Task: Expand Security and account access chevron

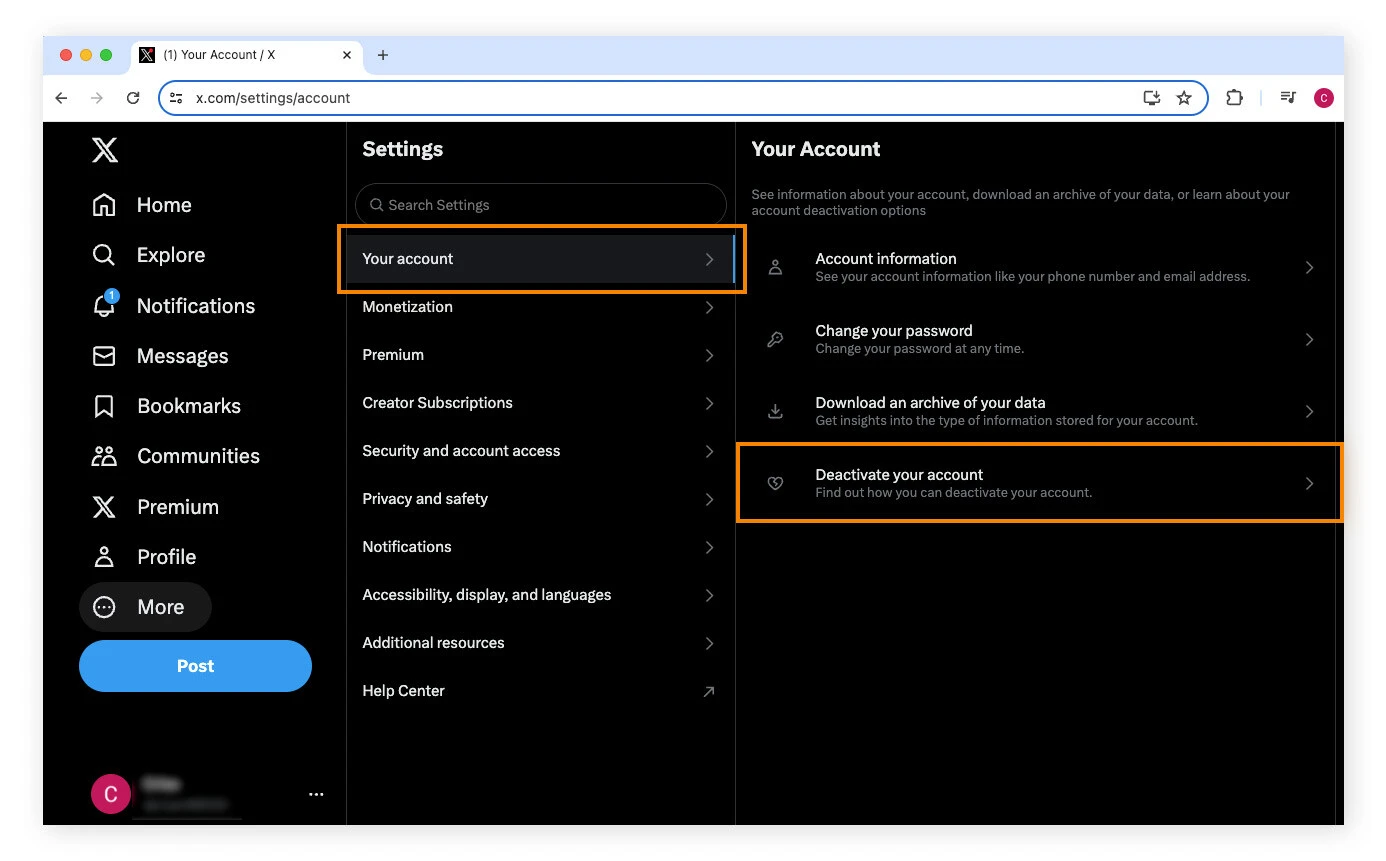Action: pos(709,451)
